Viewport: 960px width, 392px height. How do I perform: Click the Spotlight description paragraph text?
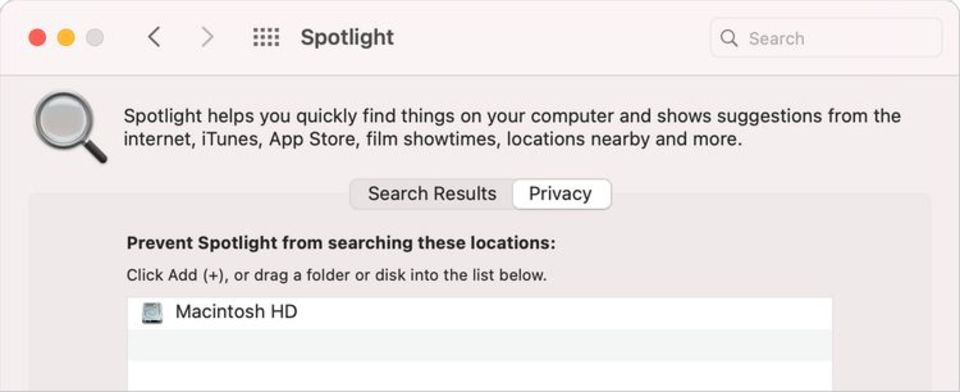coord(512,127)
